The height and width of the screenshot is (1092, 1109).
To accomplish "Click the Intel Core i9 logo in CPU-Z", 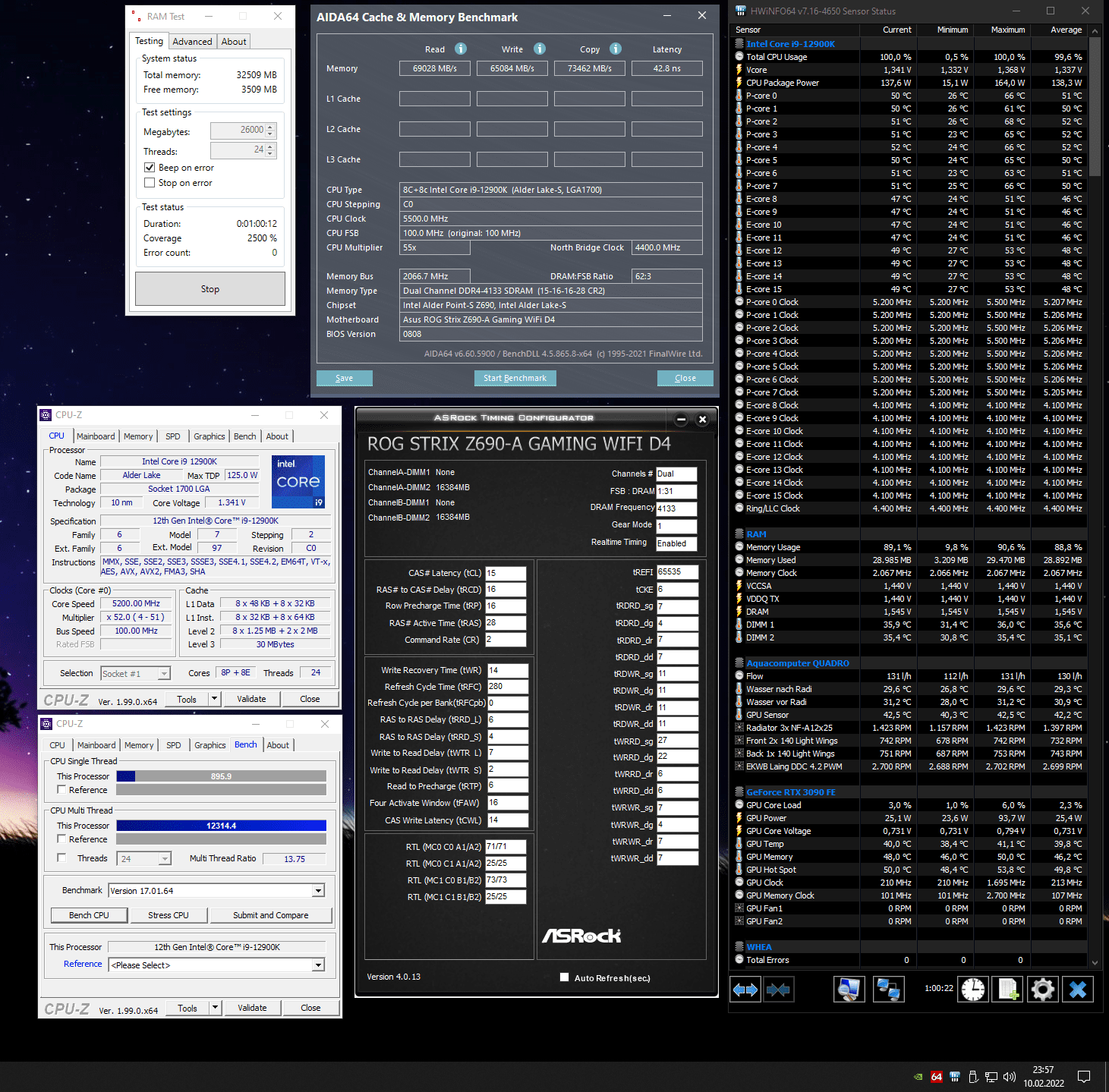I will click(298, 481).
